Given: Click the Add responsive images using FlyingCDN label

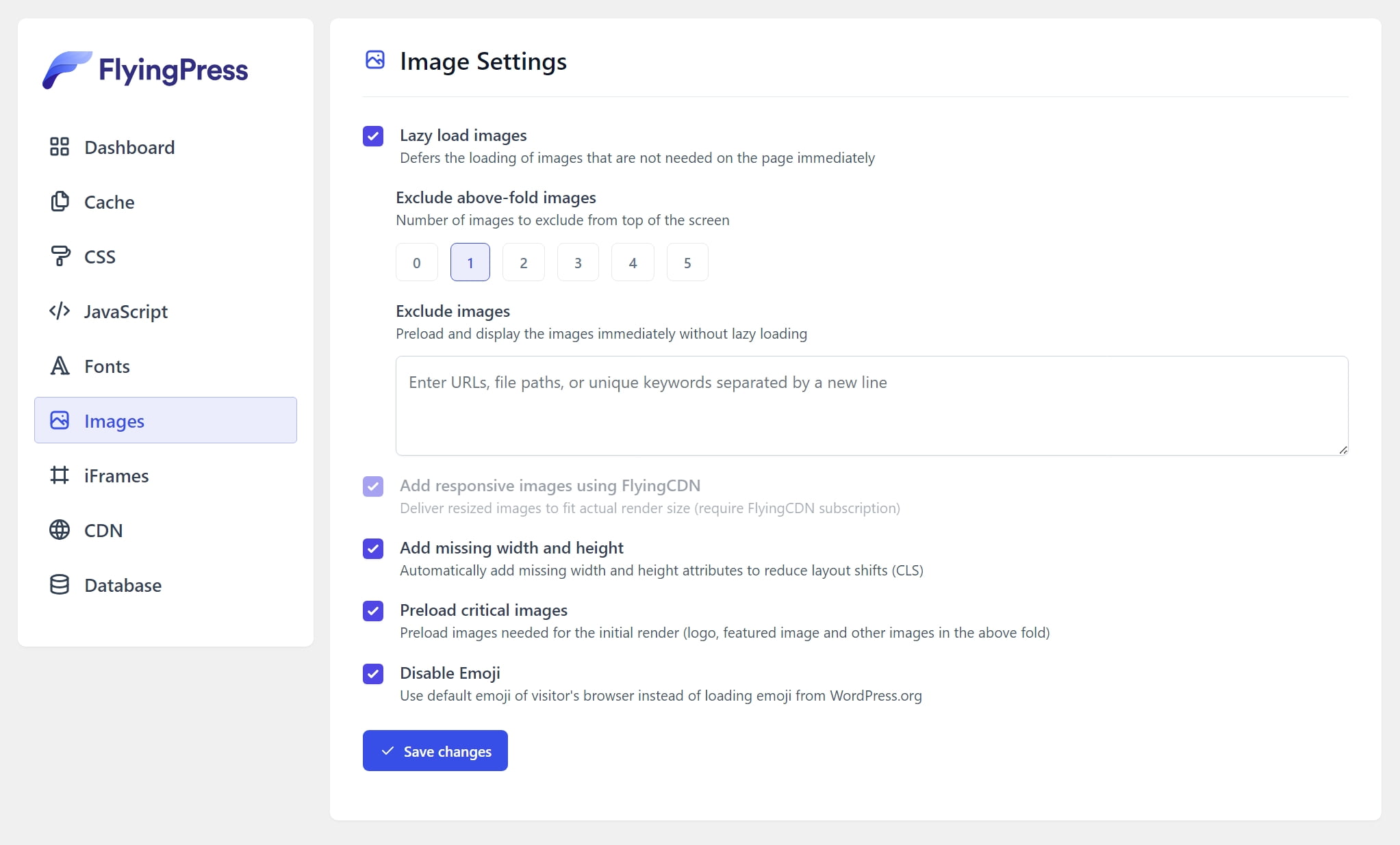Looking at the screenshot, I should [x=550, y=486].
